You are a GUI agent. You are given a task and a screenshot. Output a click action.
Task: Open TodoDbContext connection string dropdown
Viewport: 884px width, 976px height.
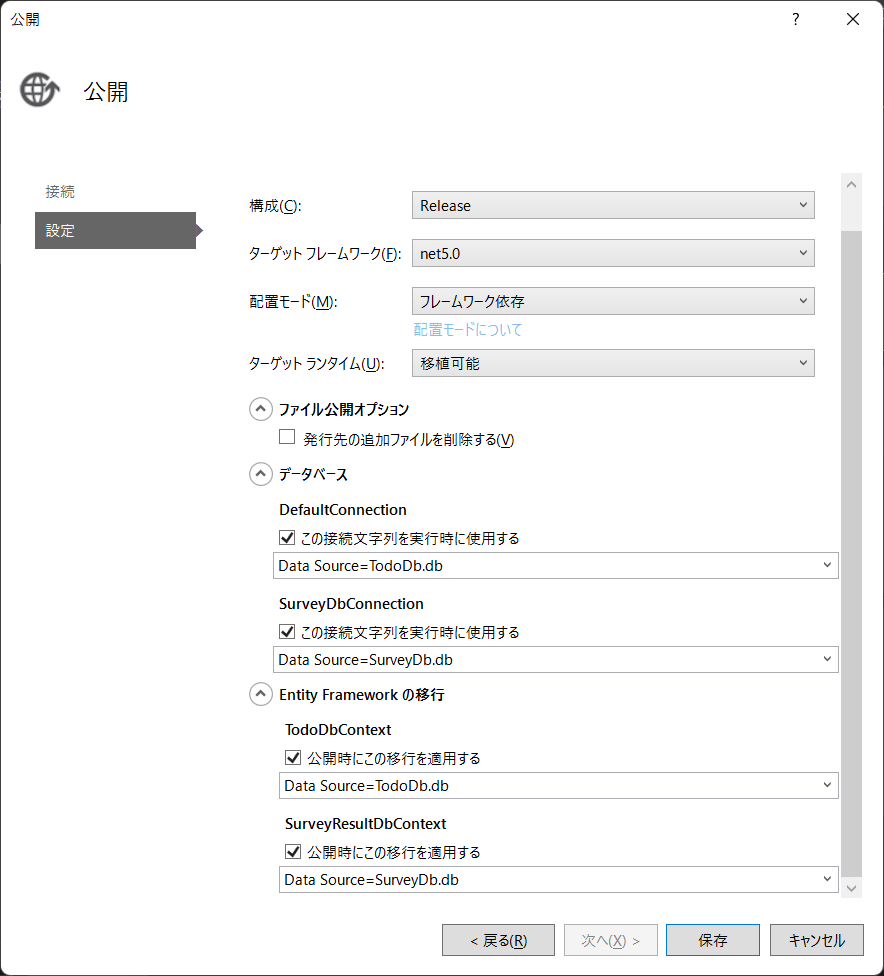point(559,786)
